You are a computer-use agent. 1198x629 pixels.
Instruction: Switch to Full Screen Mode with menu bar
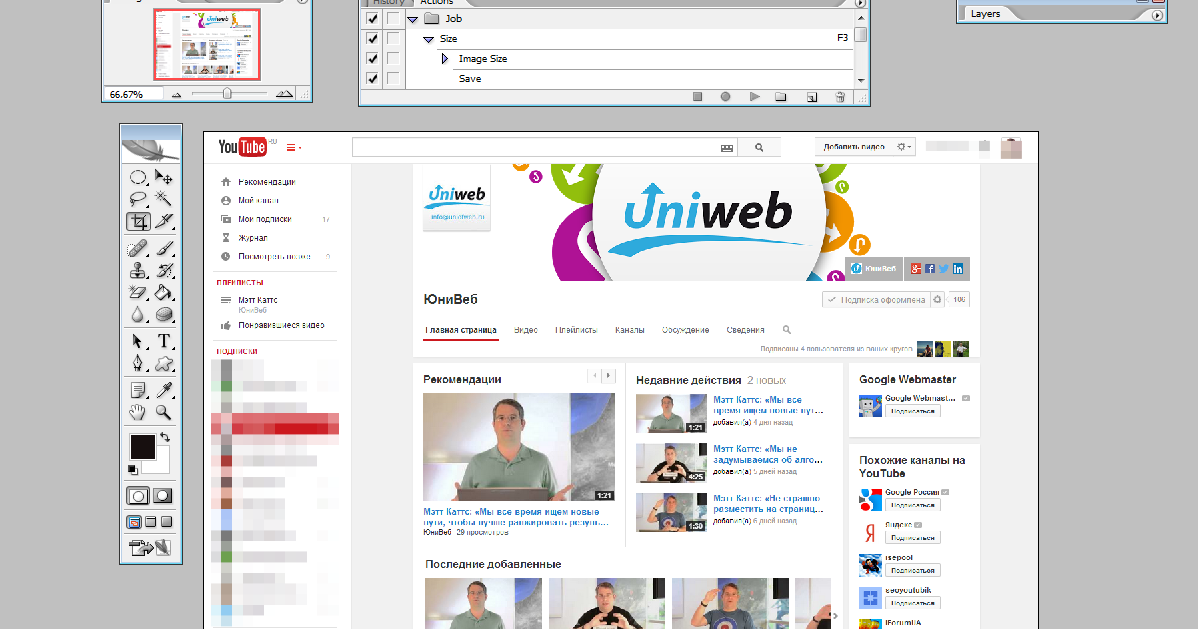(151, 522)
